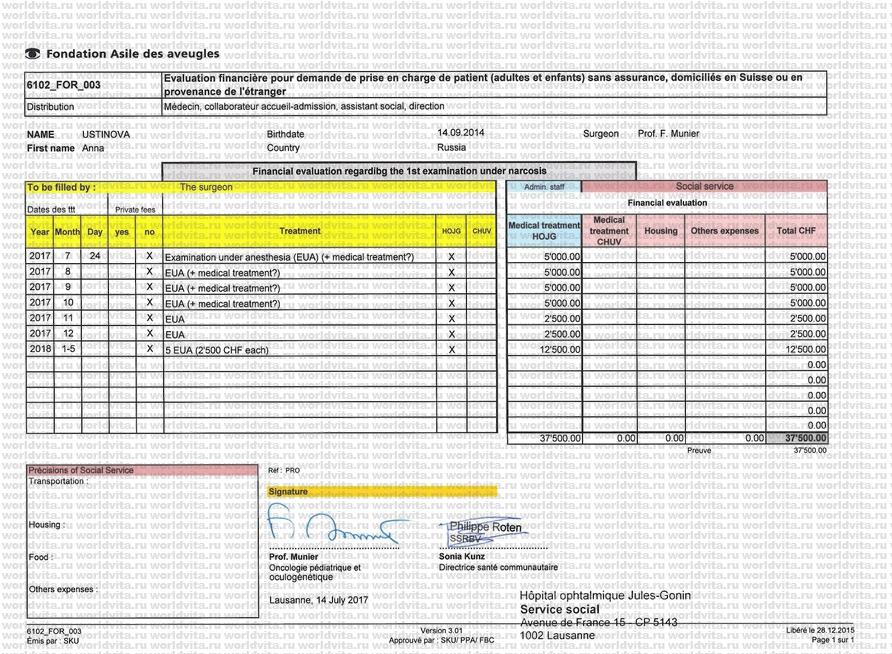Click day value '24' in the first row
The height and width of the screenshot is (654, 892).
95,256
